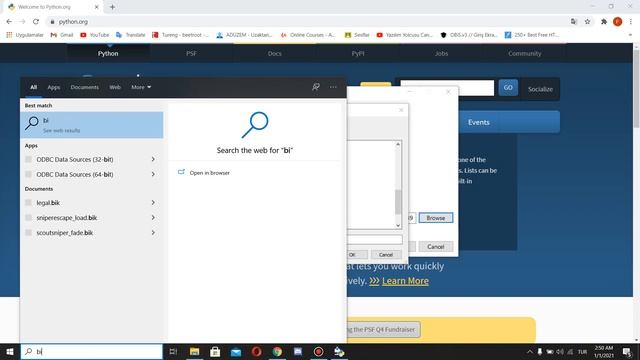The image size is (640, 360).
Task: Open the OBS bookmark
Action: [x=469, y=35]
